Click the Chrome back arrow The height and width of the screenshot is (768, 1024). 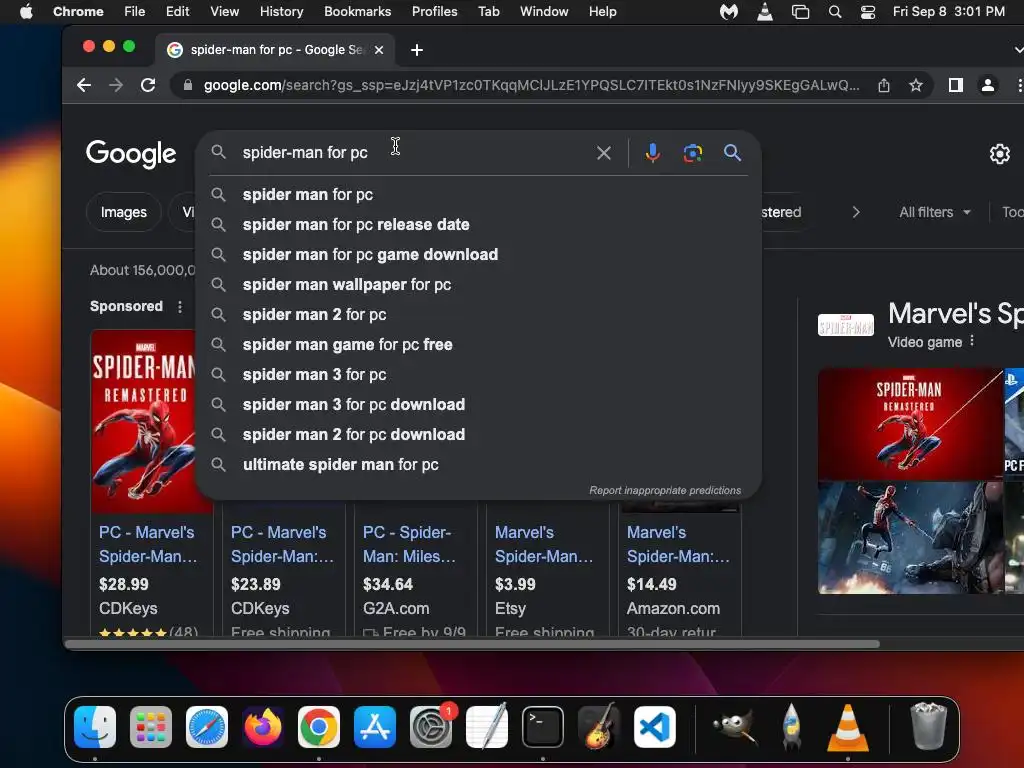[84, 85]
